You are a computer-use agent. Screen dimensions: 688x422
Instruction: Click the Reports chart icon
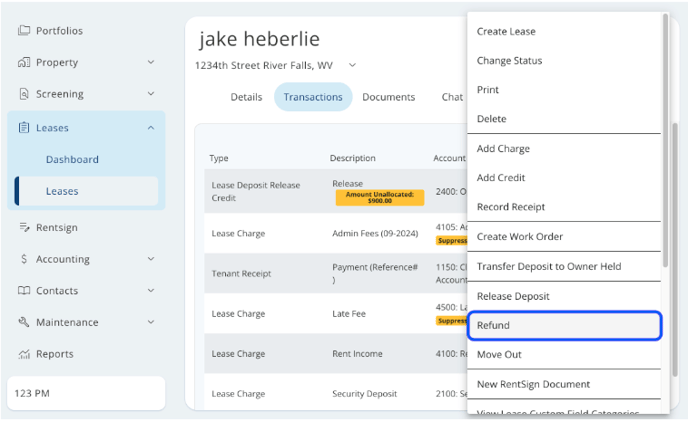[x=24, y=354]
